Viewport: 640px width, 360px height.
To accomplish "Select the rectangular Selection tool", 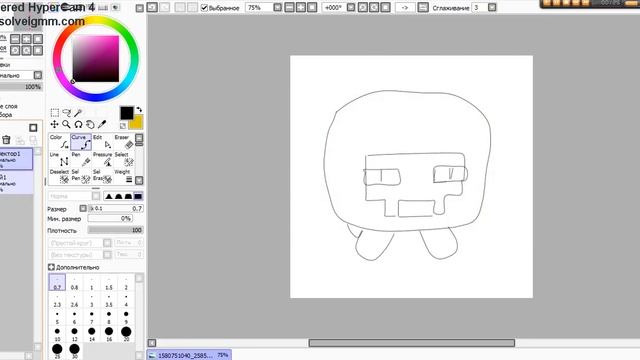I will pyautogui.click(x=55, y=113).
